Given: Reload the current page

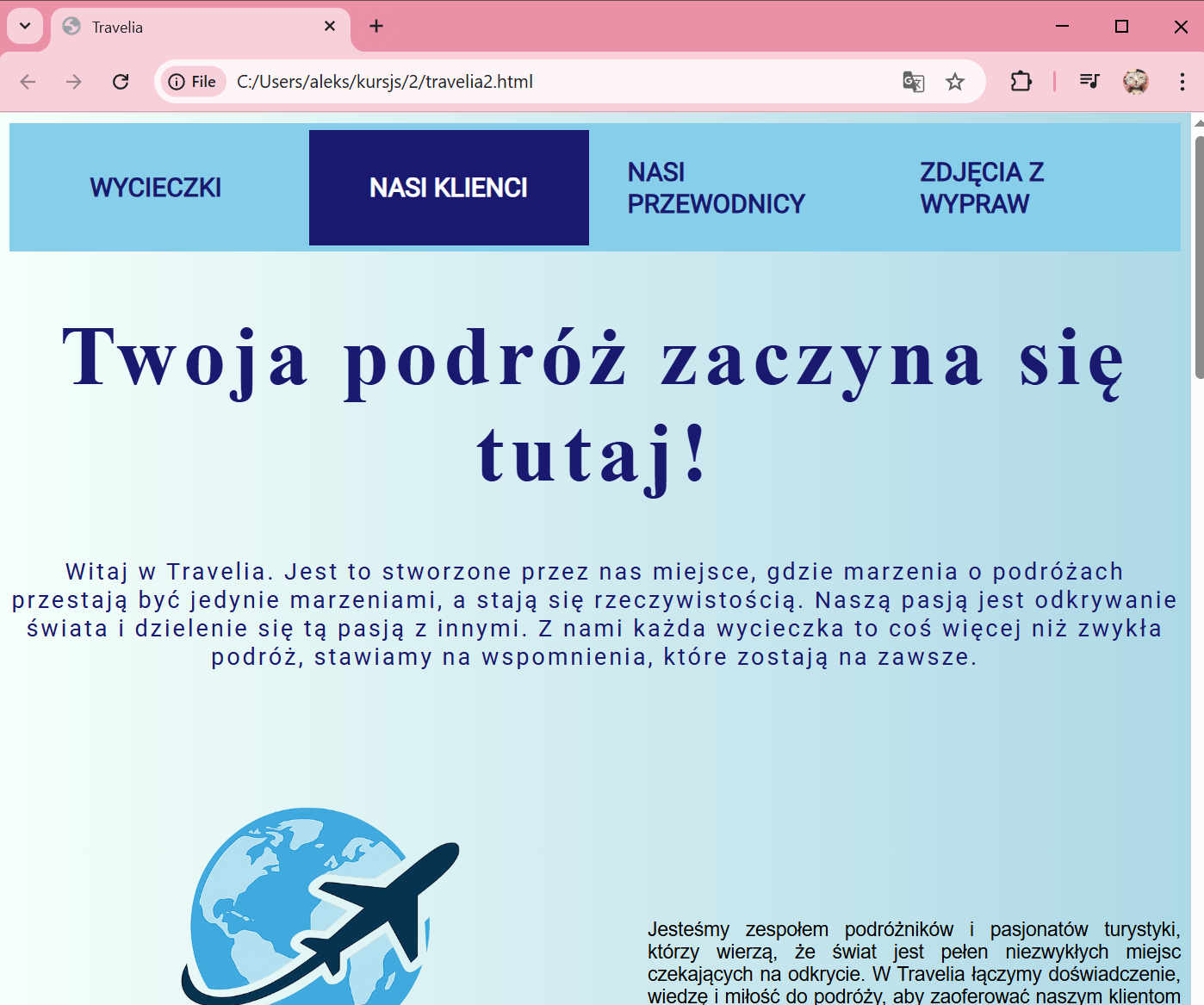Looking at the screenshot, I should 121,82.
